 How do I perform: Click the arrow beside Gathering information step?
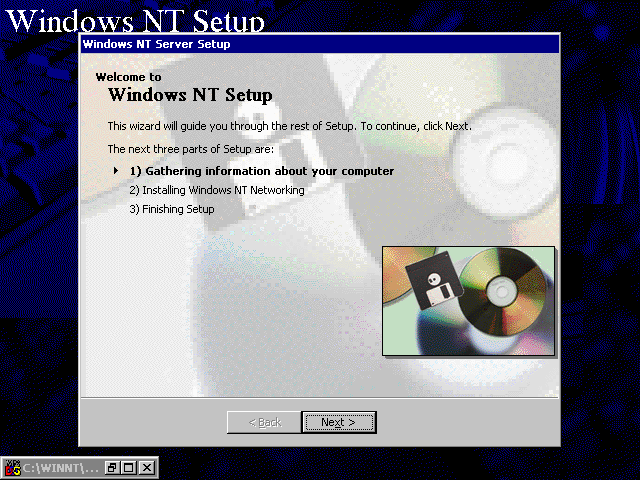(116, 171)
